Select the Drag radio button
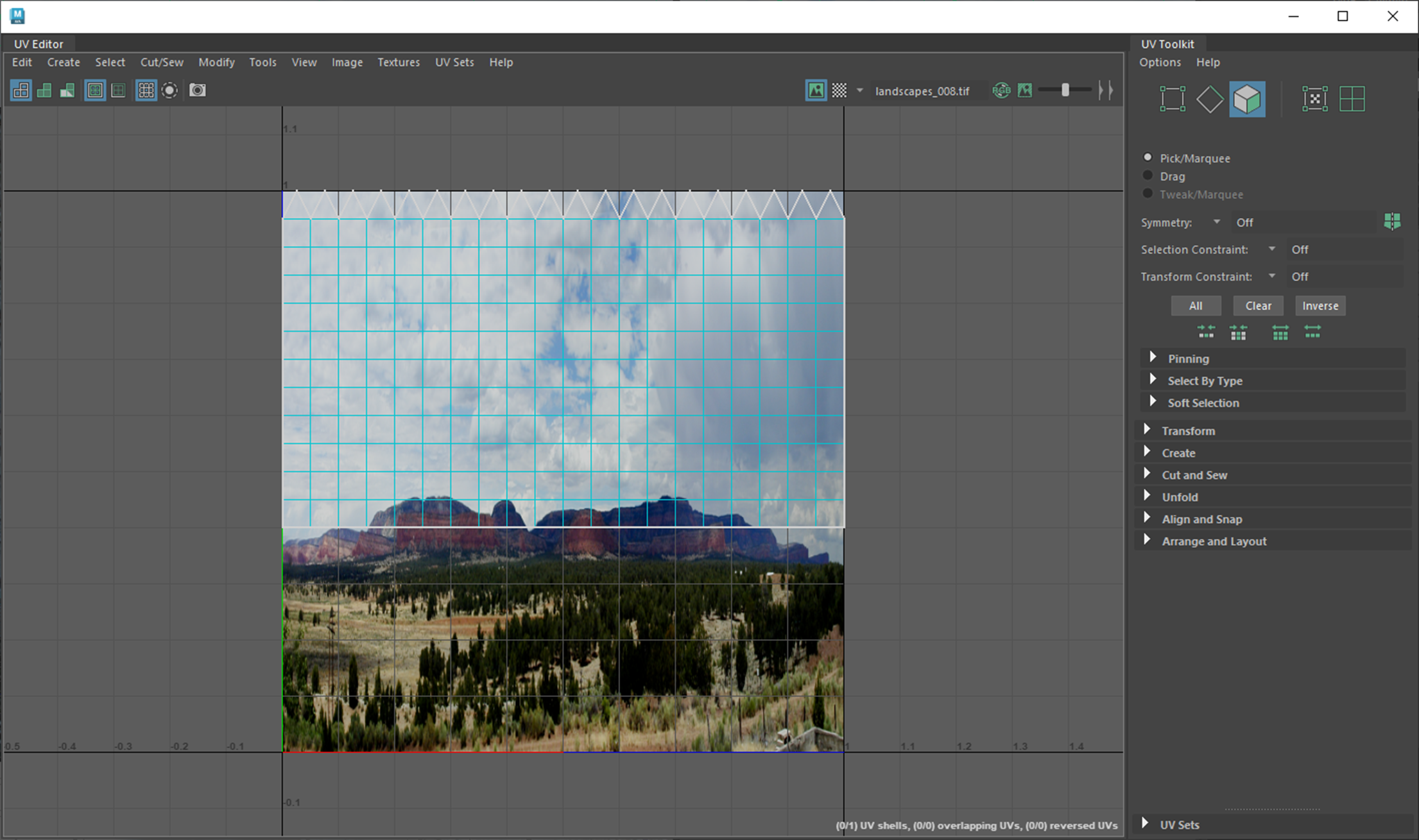The height and width of the screenshot is (840, 1419). [1148, 176]
